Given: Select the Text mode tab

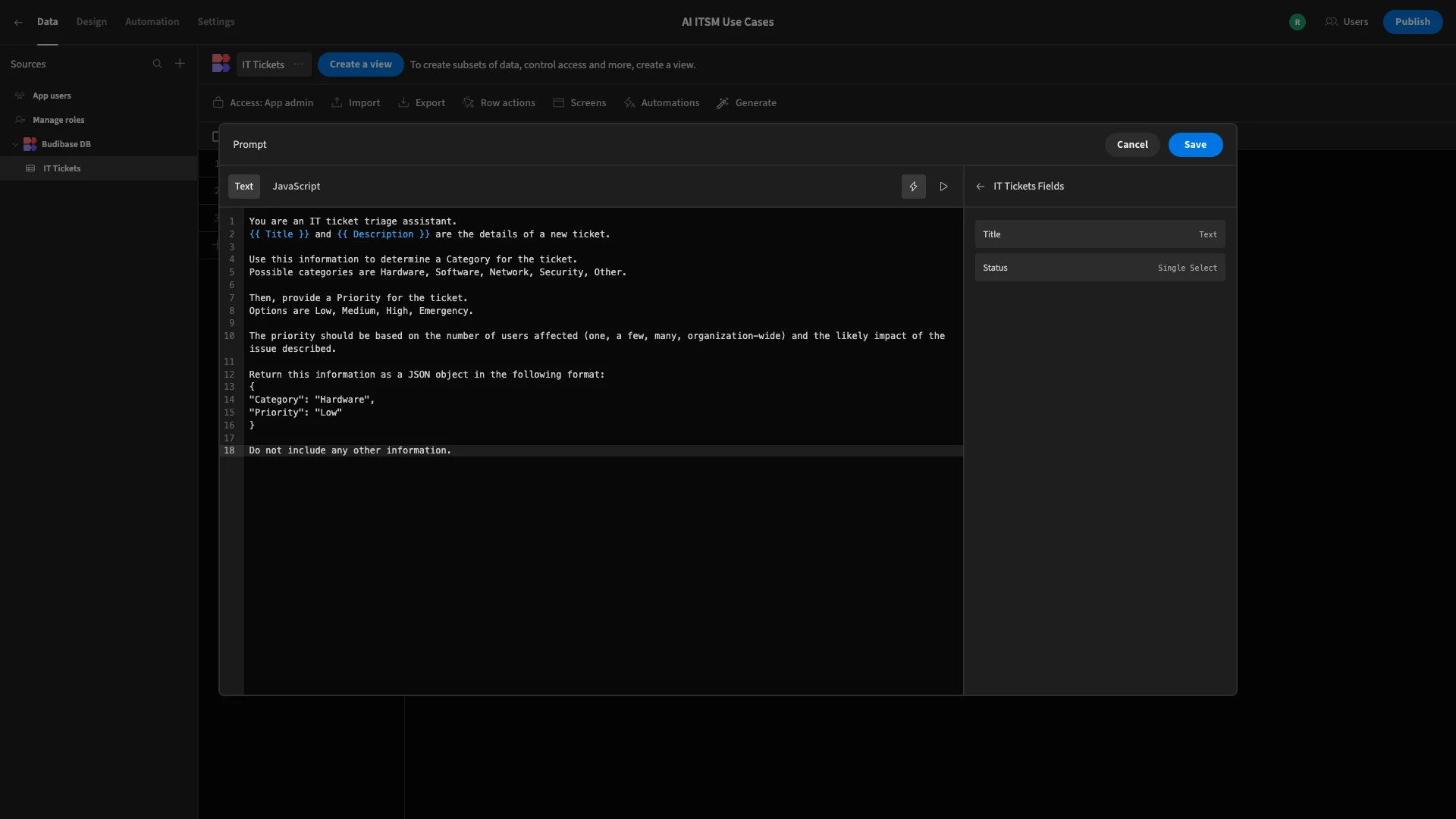Looking at the screenshot, I should pyautogui.click(x=243, y=187).
